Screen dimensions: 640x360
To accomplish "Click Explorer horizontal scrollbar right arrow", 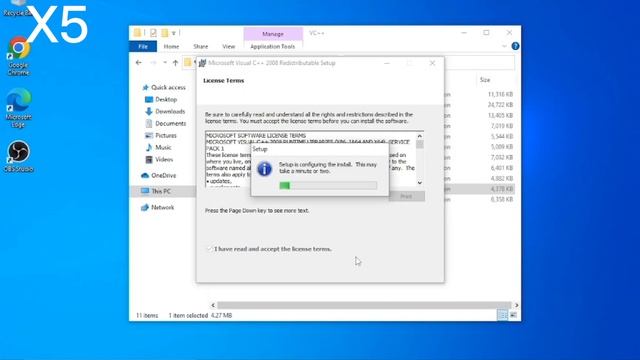I will pos(516,305).
